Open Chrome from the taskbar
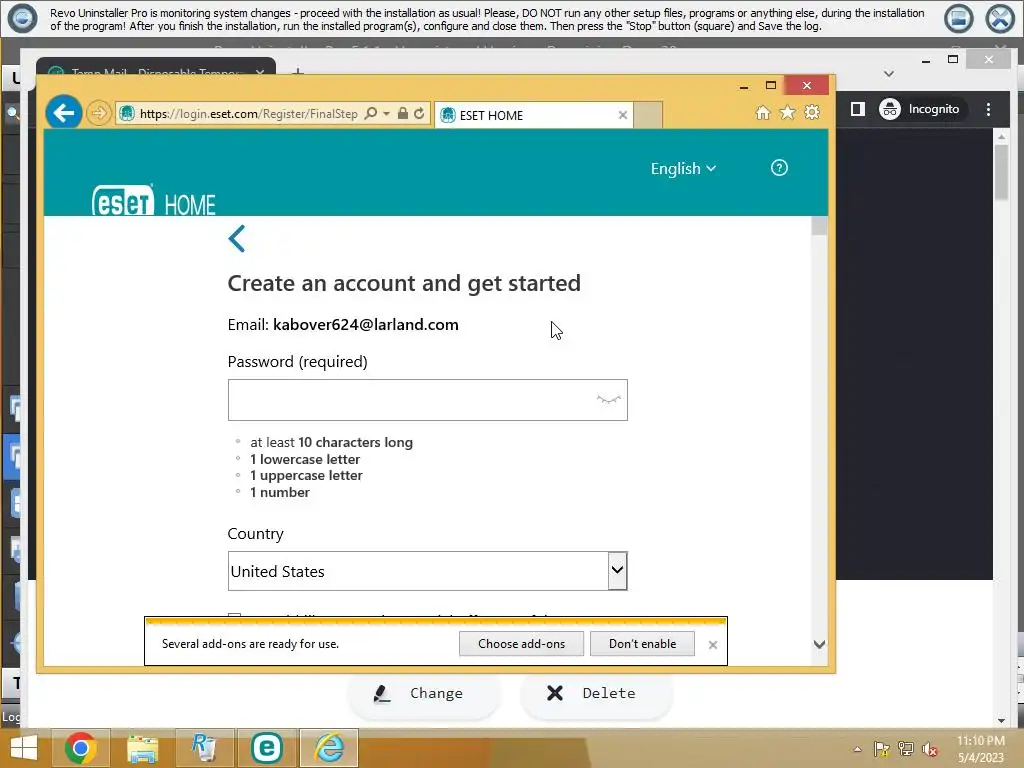 (81, 748)
